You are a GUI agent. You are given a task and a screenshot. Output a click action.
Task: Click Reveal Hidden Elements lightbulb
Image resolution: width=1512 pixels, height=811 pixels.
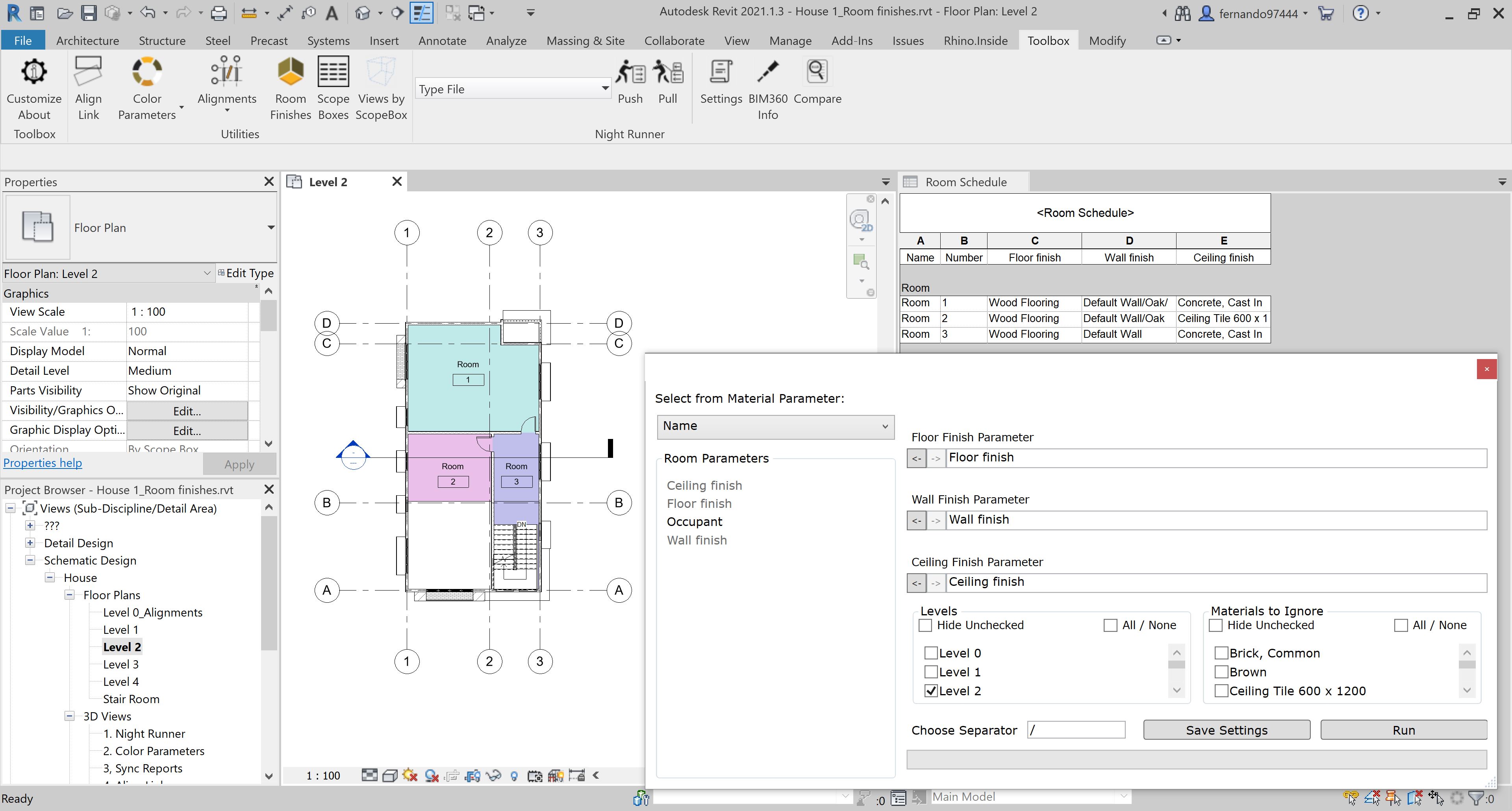pos(514,776)
